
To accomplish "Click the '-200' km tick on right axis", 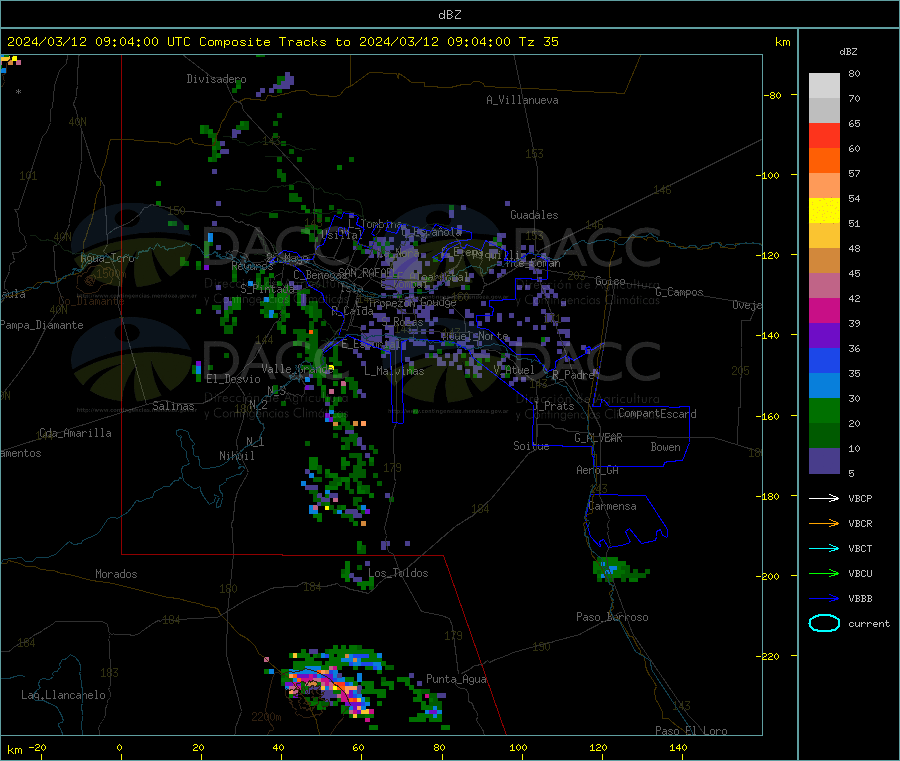I will point(770,576).
